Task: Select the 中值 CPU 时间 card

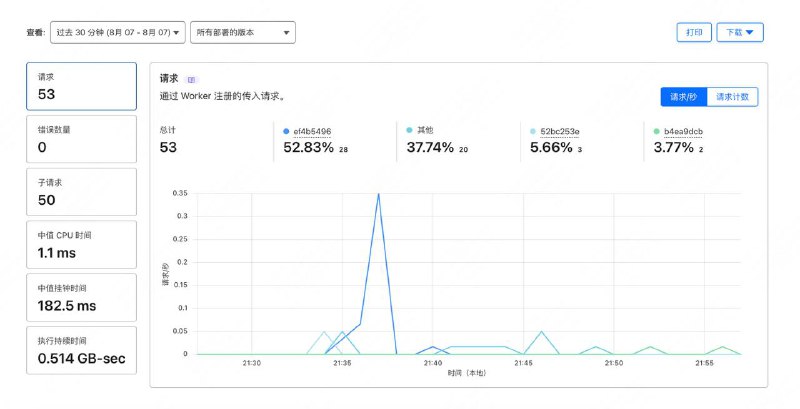Action: (x=81, y=245)
